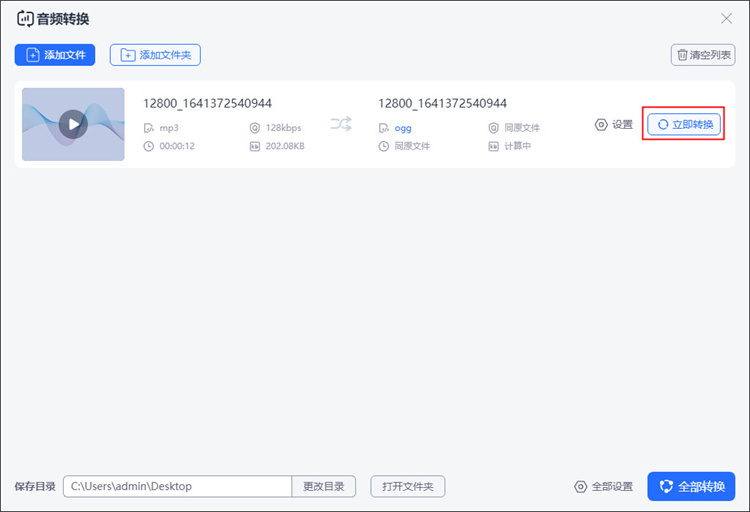The width and height of the screenshot is (750, 512).
Task: Click the 128kbps bitrate value
Action: pyautogui.click(x=284, y=128)
